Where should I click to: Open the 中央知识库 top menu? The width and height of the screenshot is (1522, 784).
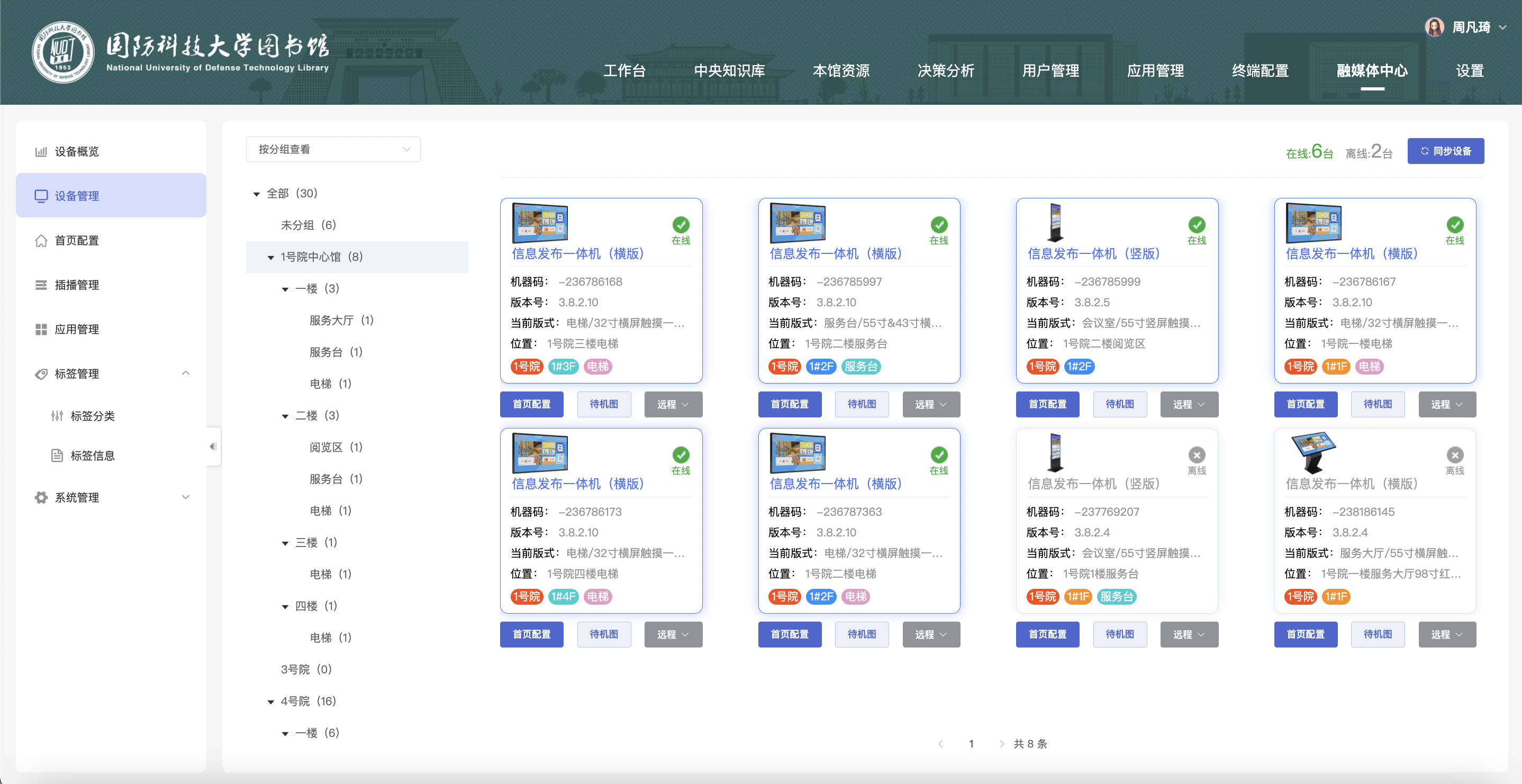pos(729,71)
